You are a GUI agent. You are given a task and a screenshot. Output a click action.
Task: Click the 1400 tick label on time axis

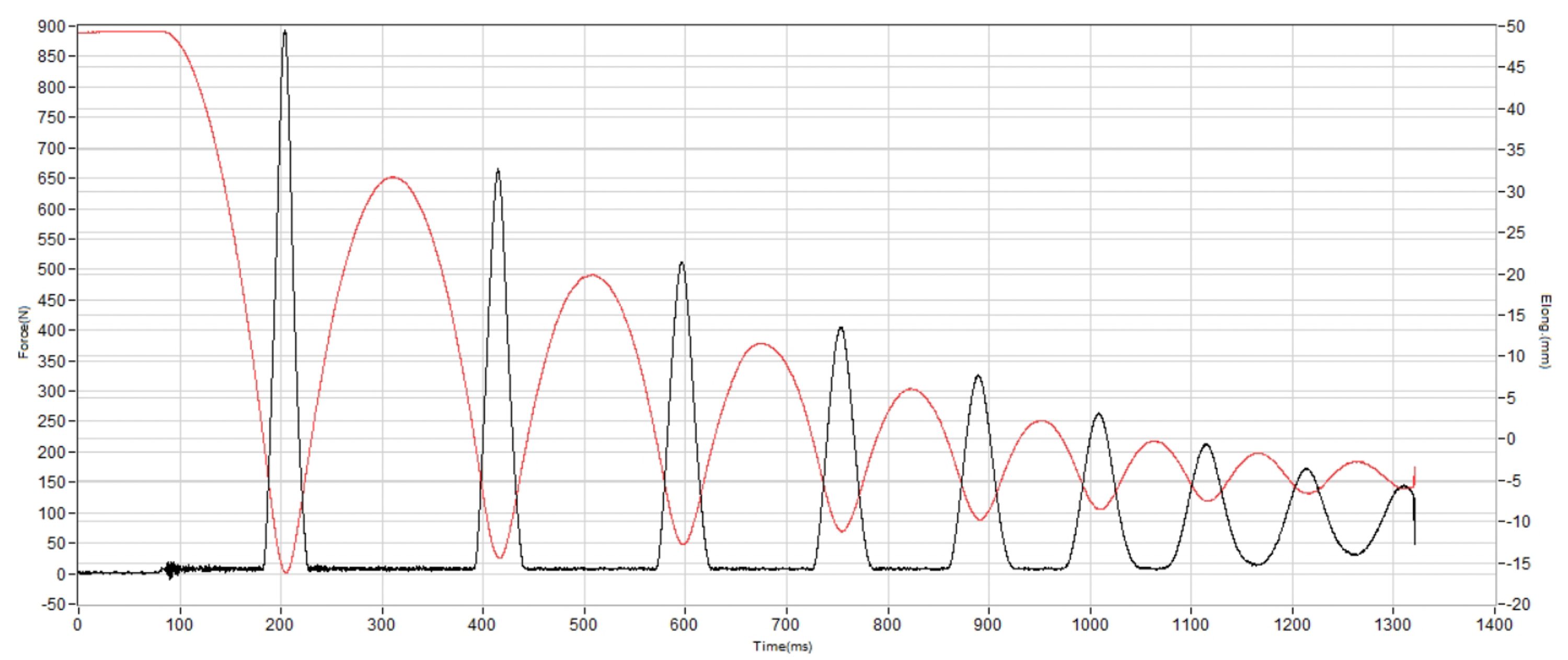click(x=1494, y=625)
